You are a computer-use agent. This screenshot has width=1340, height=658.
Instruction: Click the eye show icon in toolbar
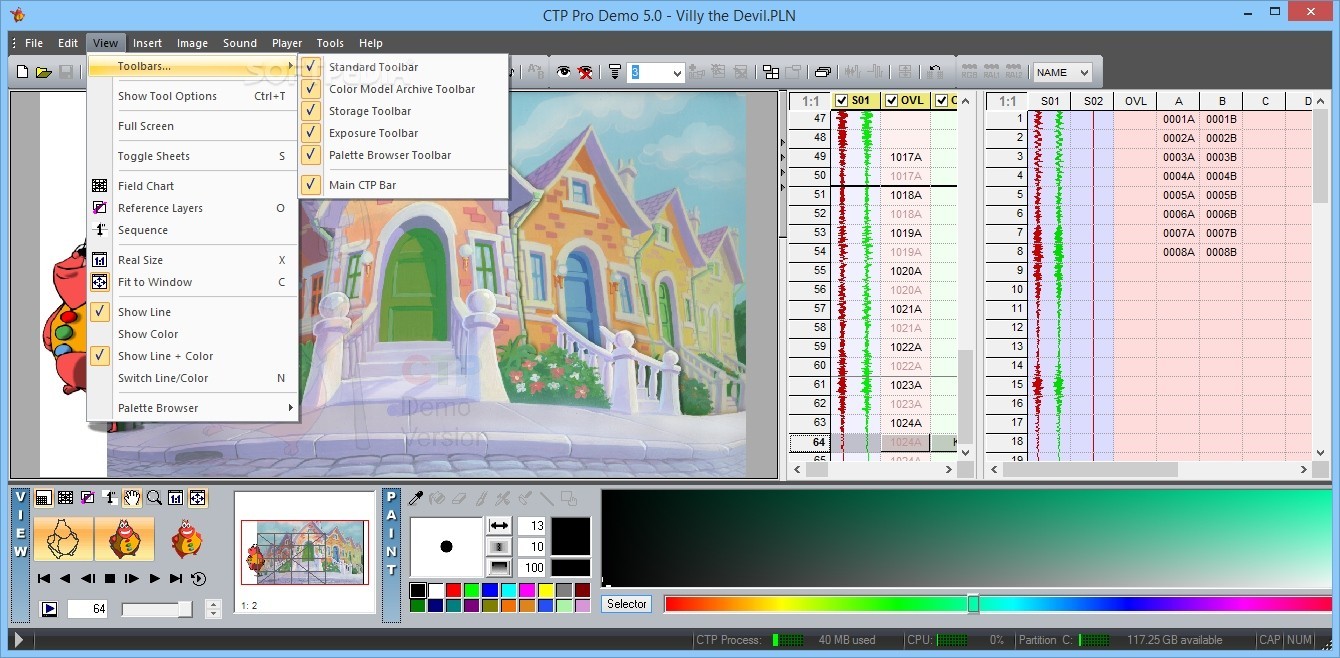point(564,72)
